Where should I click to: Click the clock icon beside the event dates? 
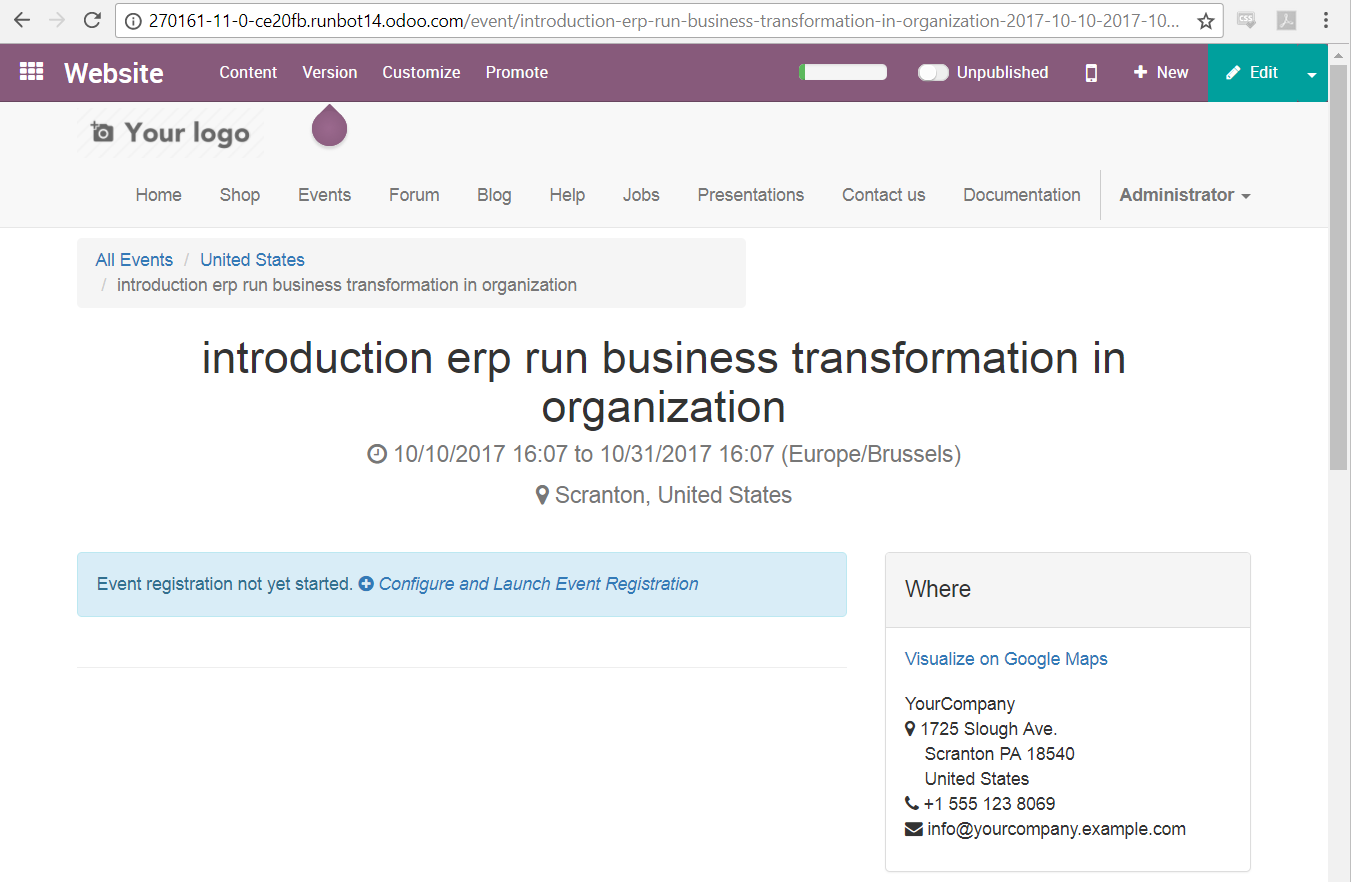(377, 454)
